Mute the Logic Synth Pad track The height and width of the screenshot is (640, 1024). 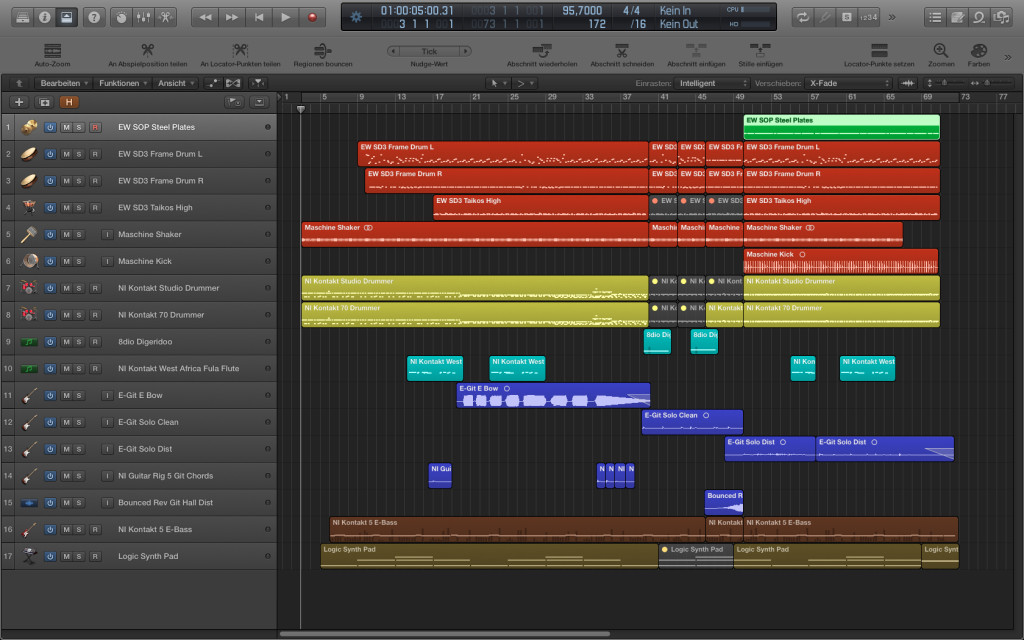66,556
